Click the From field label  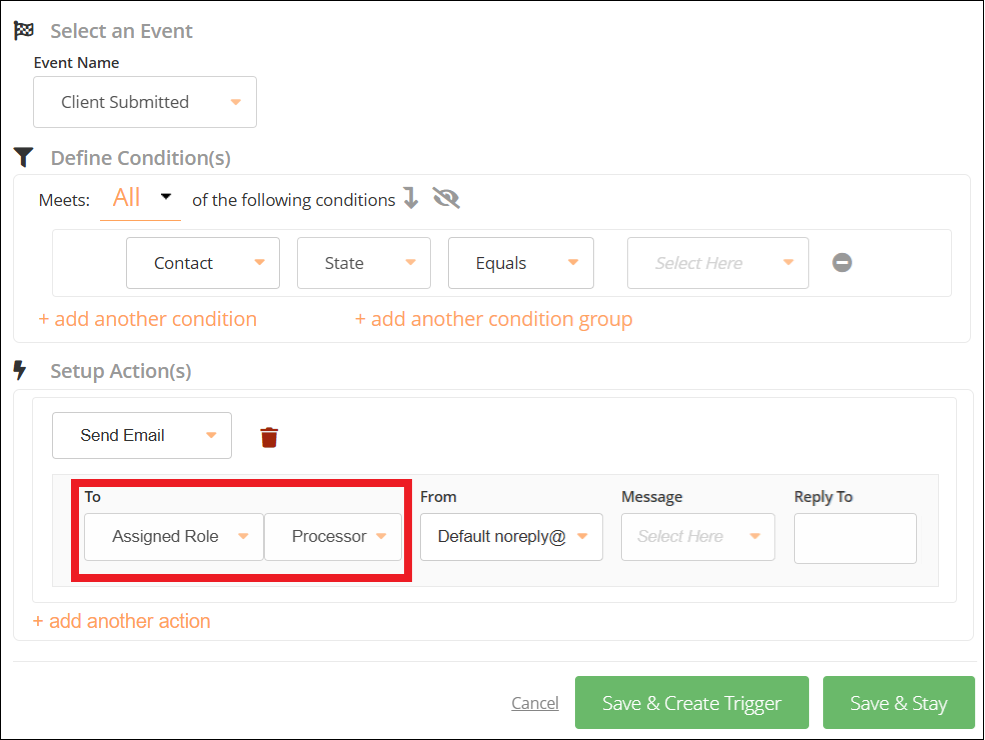(x=438, y=497)
